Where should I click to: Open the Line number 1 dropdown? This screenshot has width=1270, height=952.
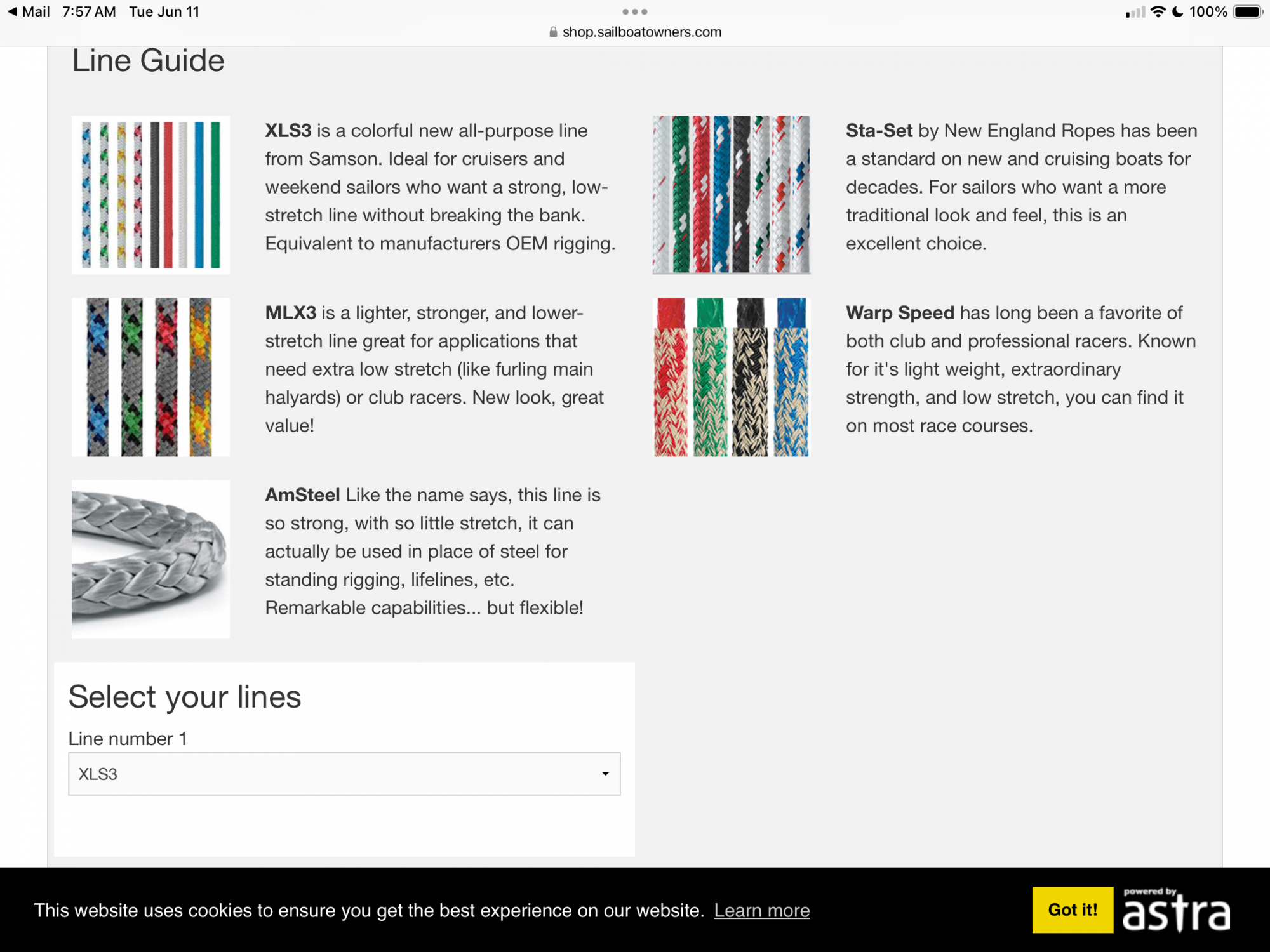344,774
